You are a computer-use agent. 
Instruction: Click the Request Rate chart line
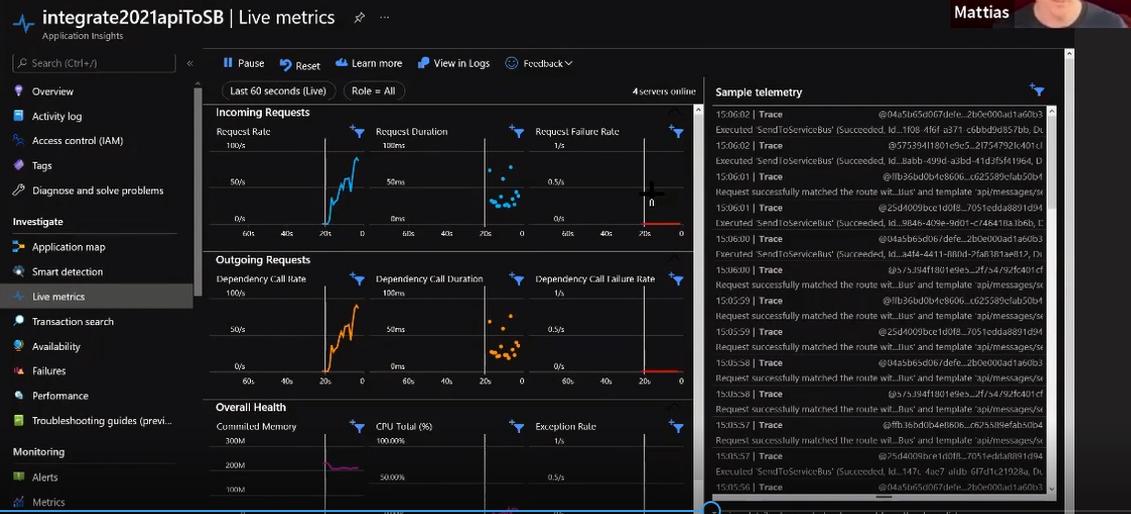(x=342, y=189)
